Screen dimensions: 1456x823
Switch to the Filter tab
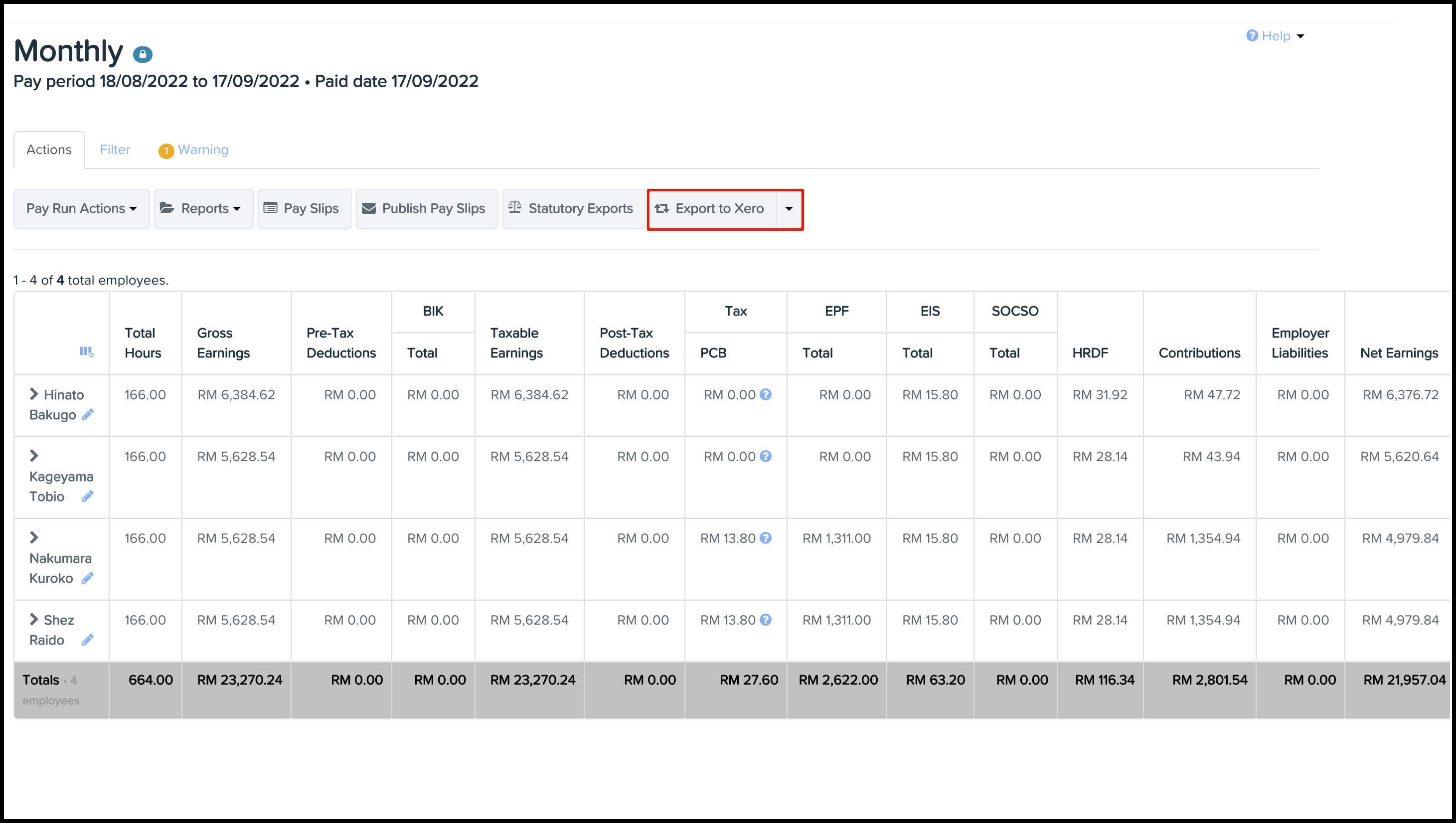tap(115, 150)
